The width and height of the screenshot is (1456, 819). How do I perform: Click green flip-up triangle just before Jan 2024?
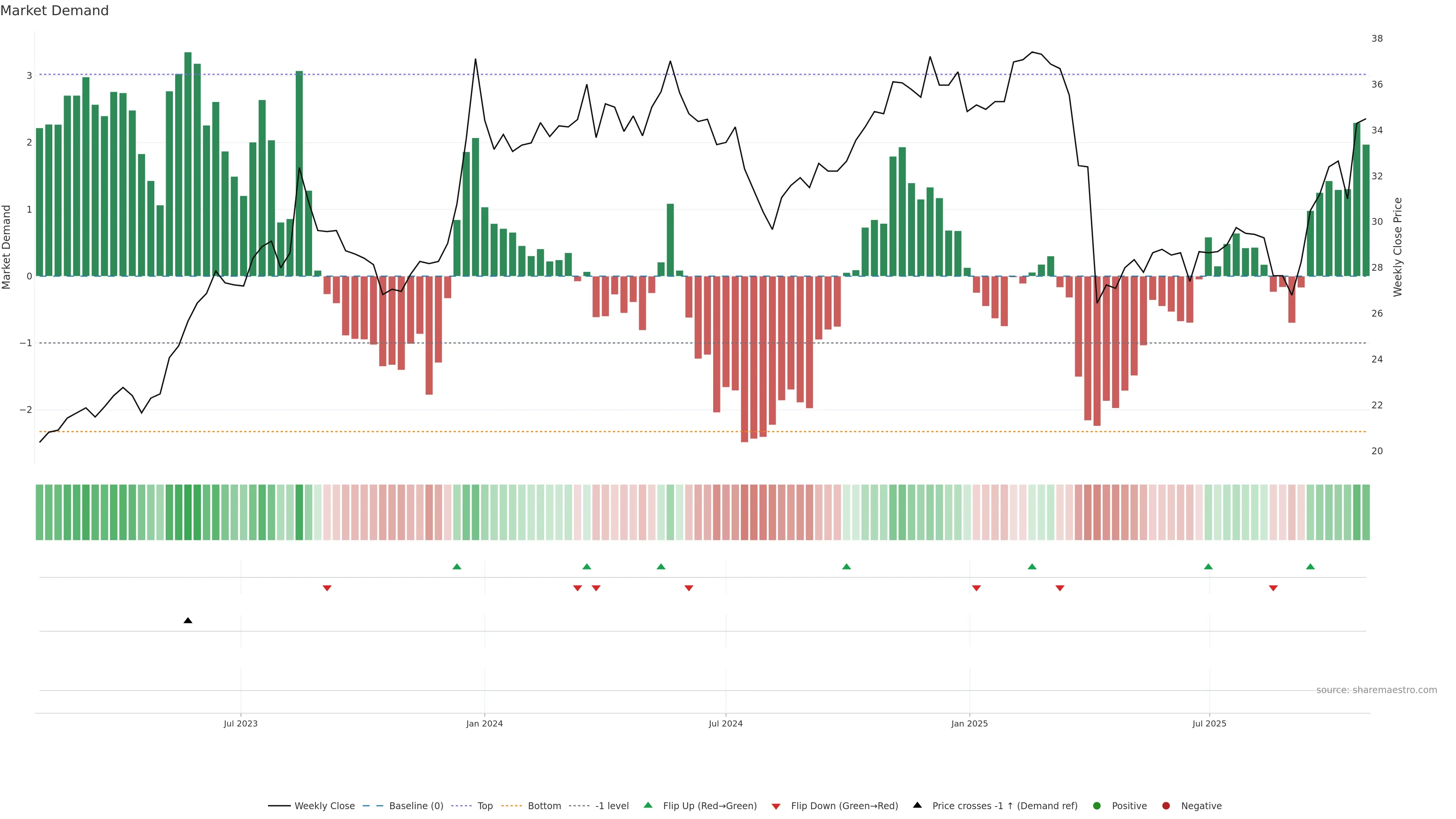click(457, 566)
